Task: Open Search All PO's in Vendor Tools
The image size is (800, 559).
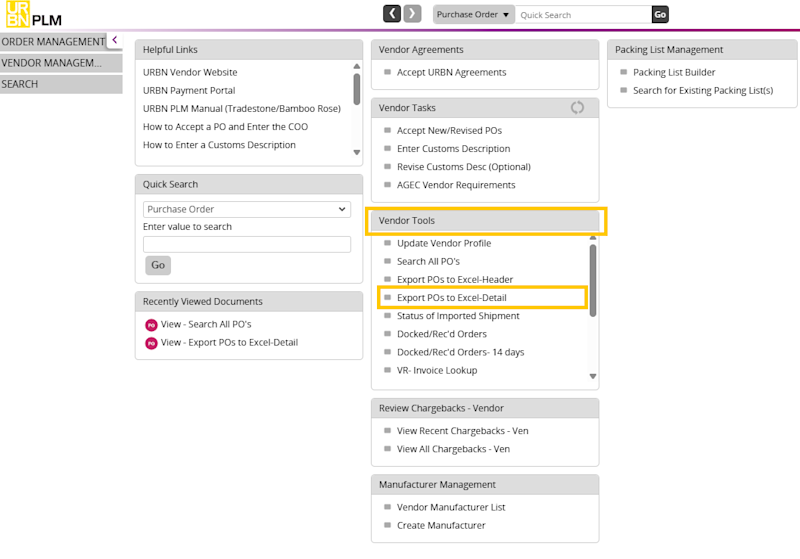Action: (428, 261)
